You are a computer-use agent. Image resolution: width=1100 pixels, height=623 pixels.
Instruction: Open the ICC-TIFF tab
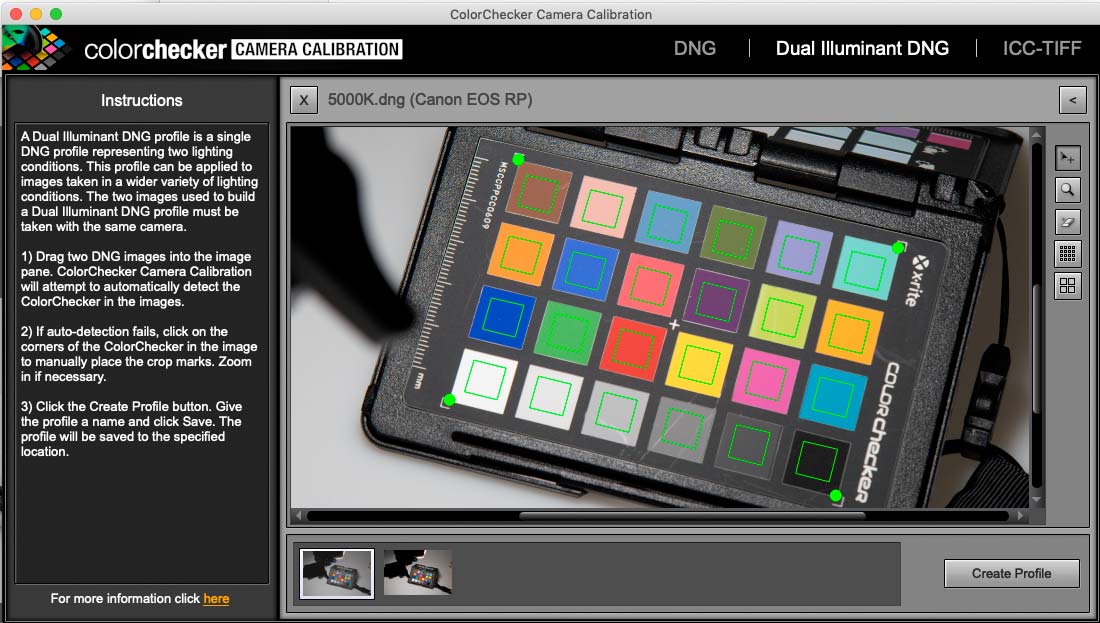(1042, 48)
